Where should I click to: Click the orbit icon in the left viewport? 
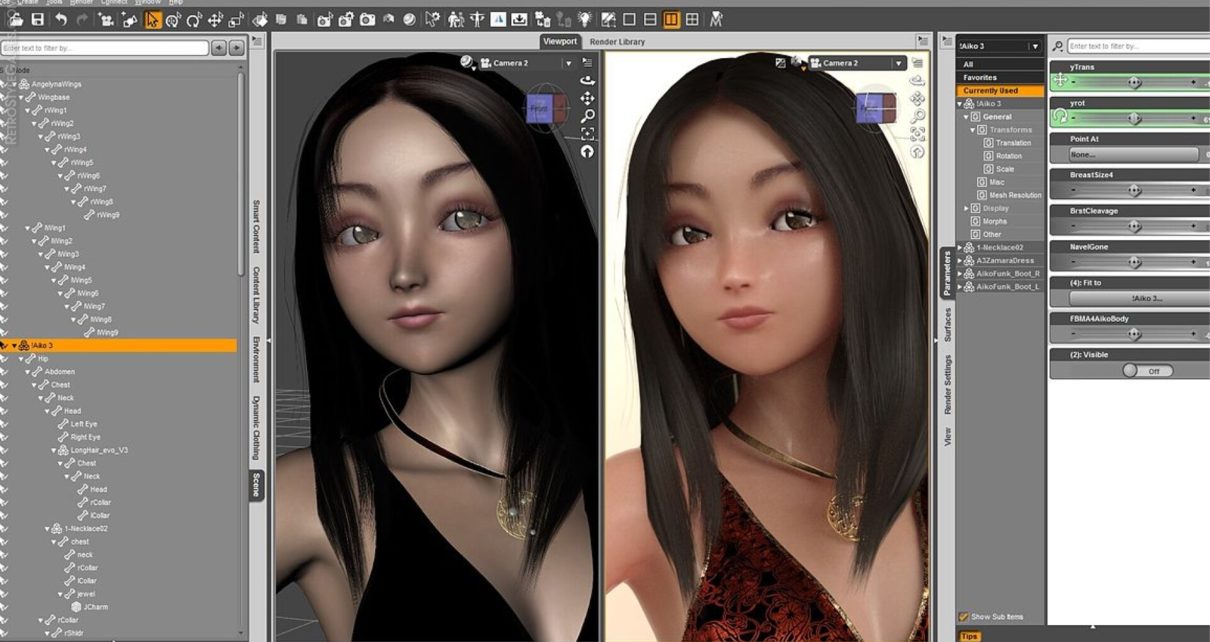point(587,80)
